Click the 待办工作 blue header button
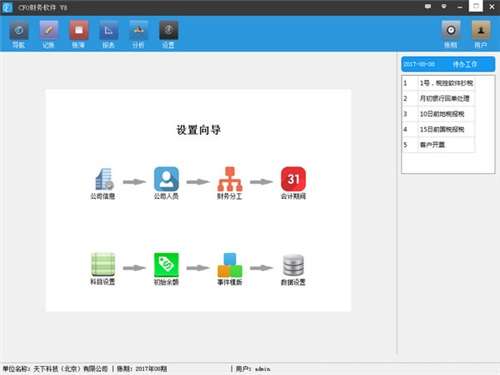The image size is (500, 375). tap(448, 64)
